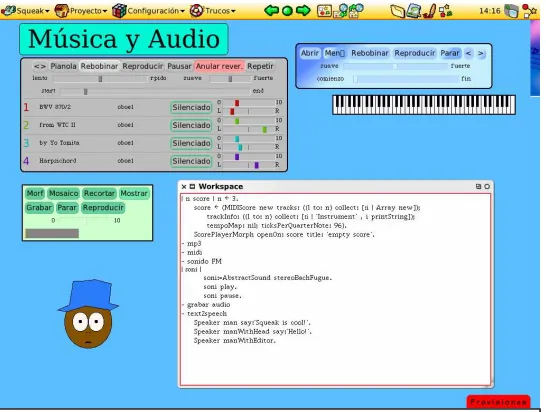
Task: Click Reproducir in the green recorder
Action: pyautogui.click(x=103, y=208)
